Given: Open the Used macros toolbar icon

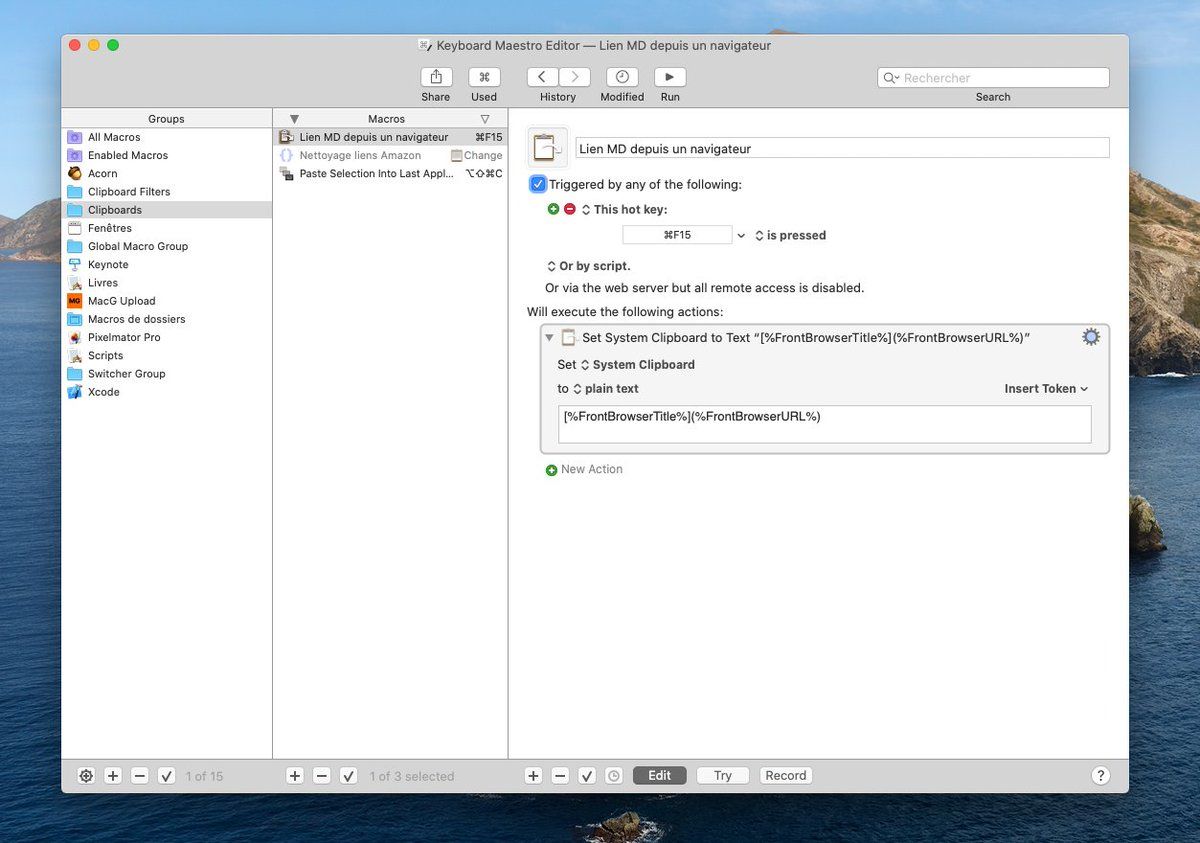Looking at the screenshot, I should click(484, 77).
